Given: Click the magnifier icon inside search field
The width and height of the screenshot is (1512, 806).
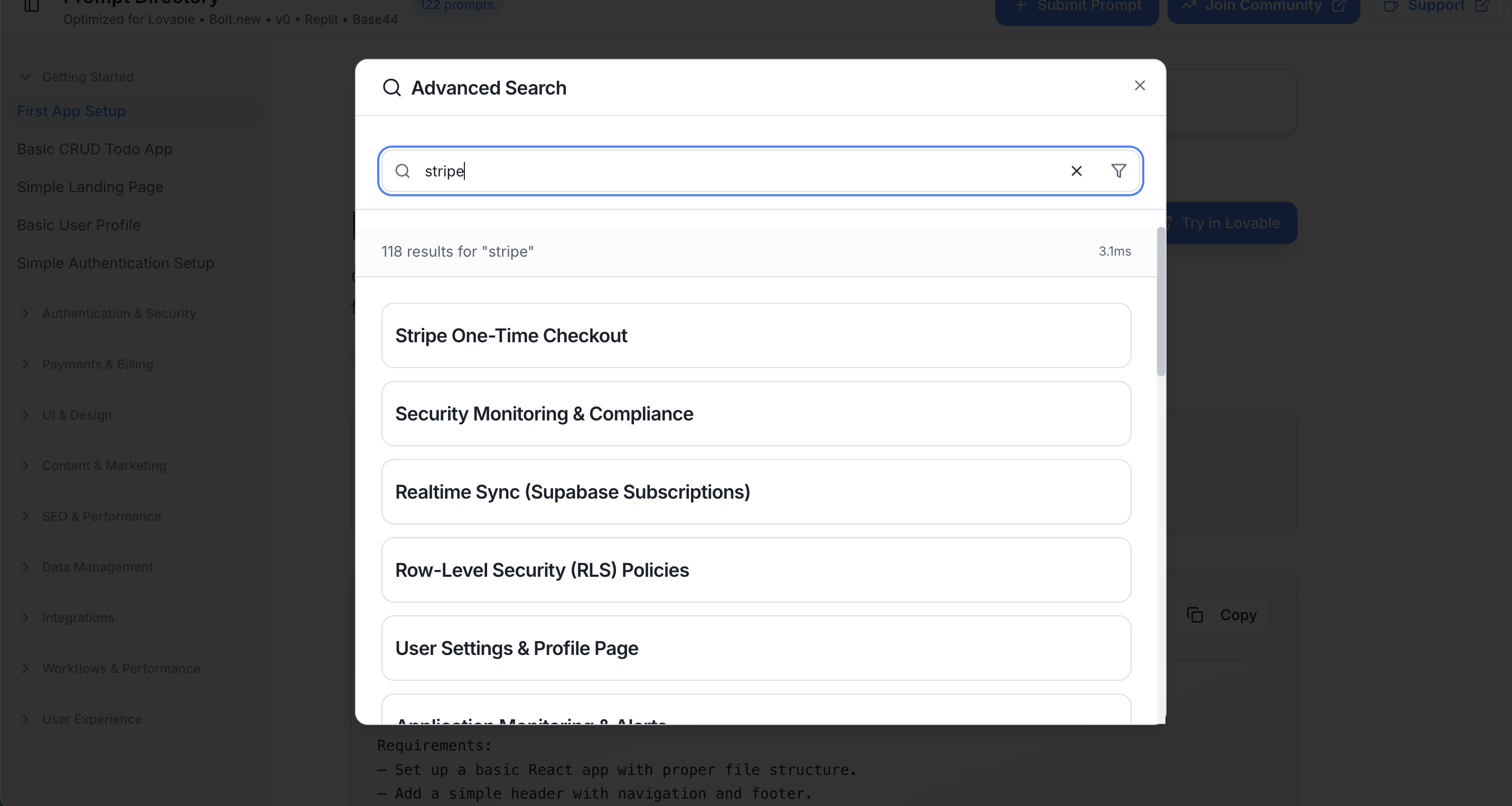Looking at the screenshot, I should pos(402,171).
